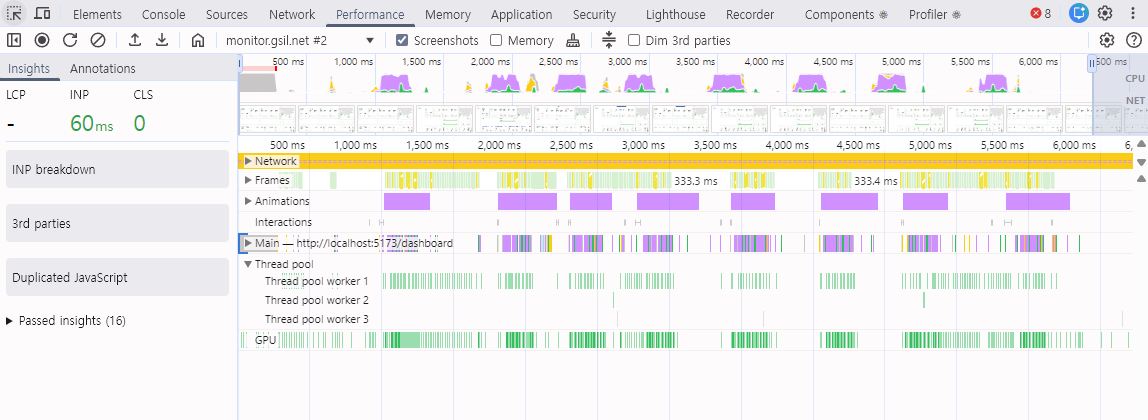Expand the Passed insights (16) section
This screenshot has height=420, width=1148.
tap(66, 320)
